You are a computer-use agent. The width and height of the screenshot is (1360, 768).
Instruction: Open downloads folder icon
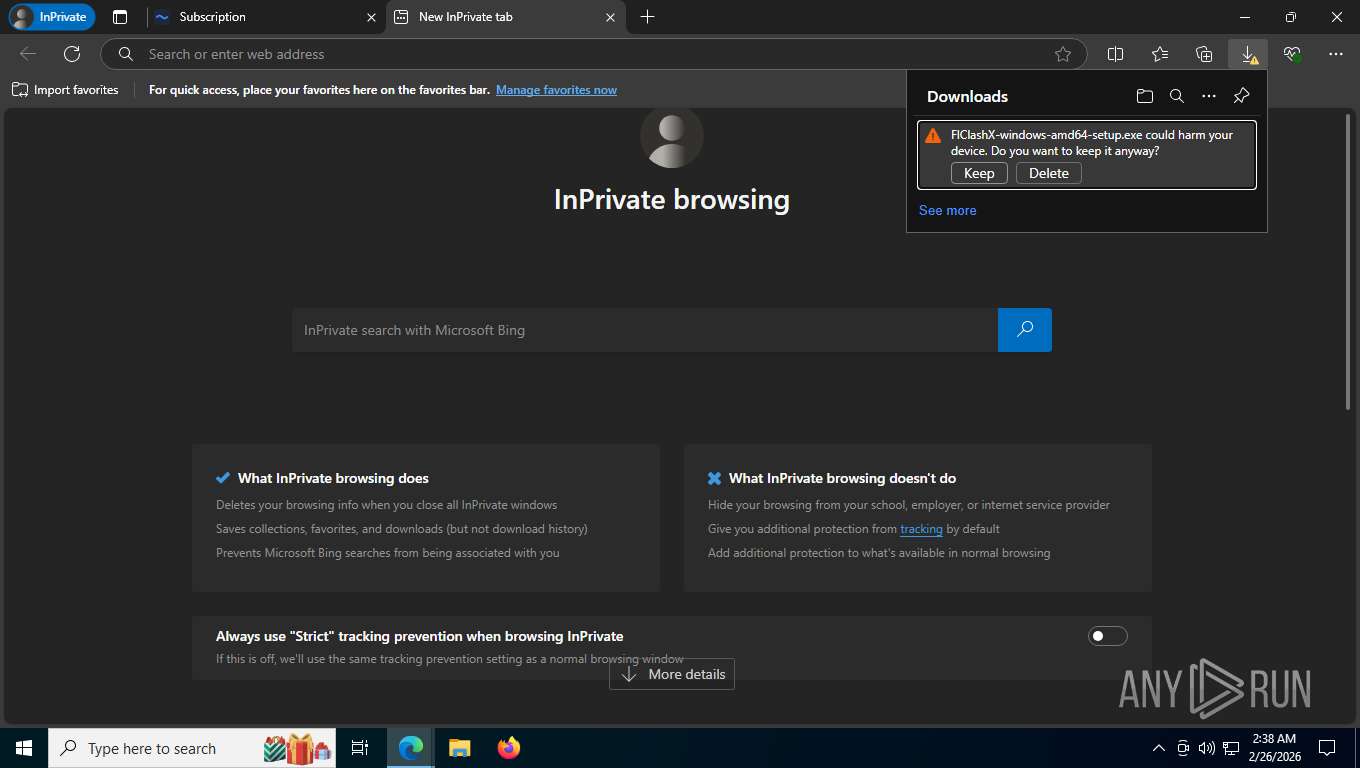pos(1145,96)
